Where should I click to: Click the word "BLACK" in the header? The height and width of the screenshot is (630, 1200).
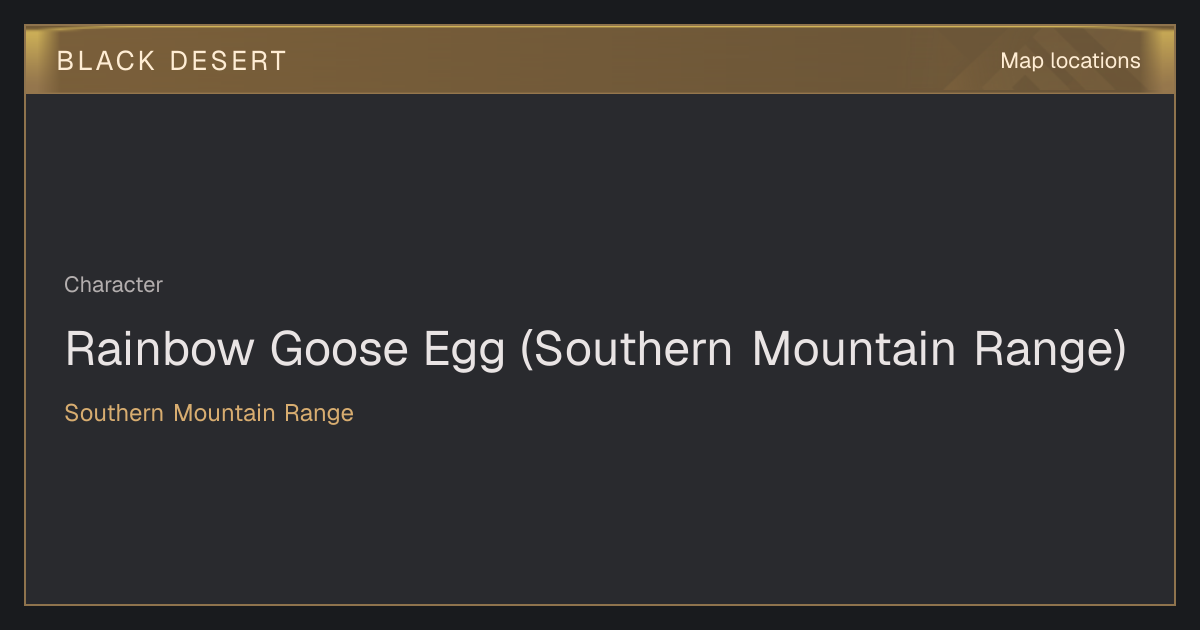click(x=106, y=61)
